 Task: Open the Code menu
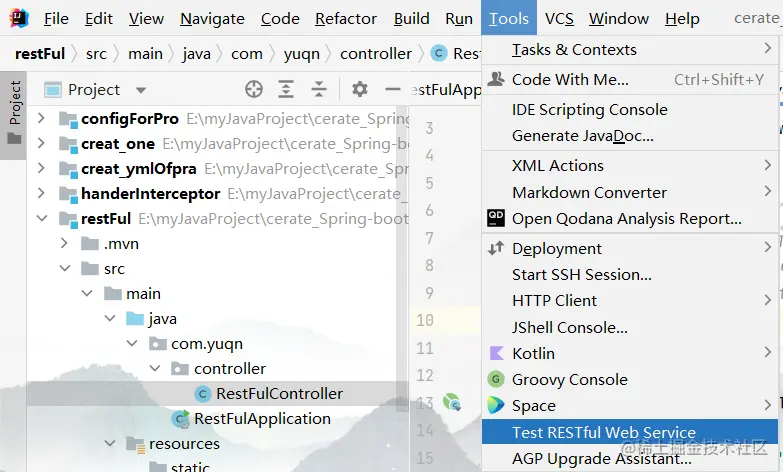coord(280,18)
